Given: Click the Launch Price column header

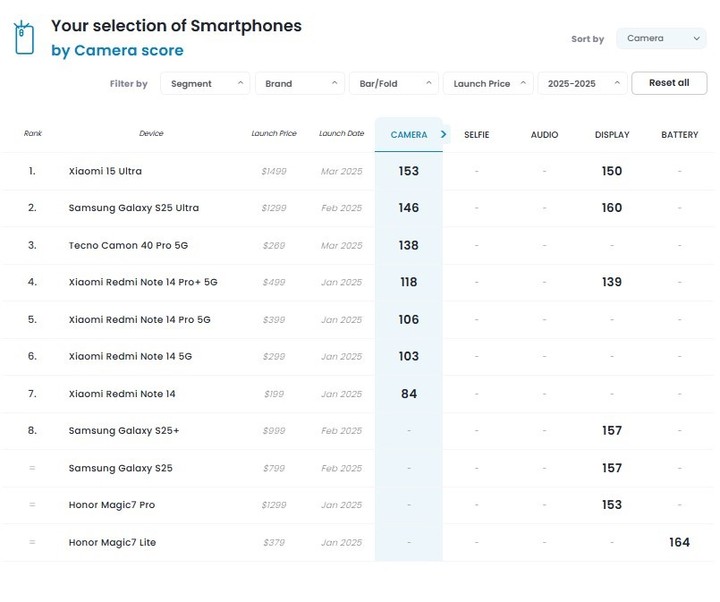Looking at the screenshot, I should (274, 133).
